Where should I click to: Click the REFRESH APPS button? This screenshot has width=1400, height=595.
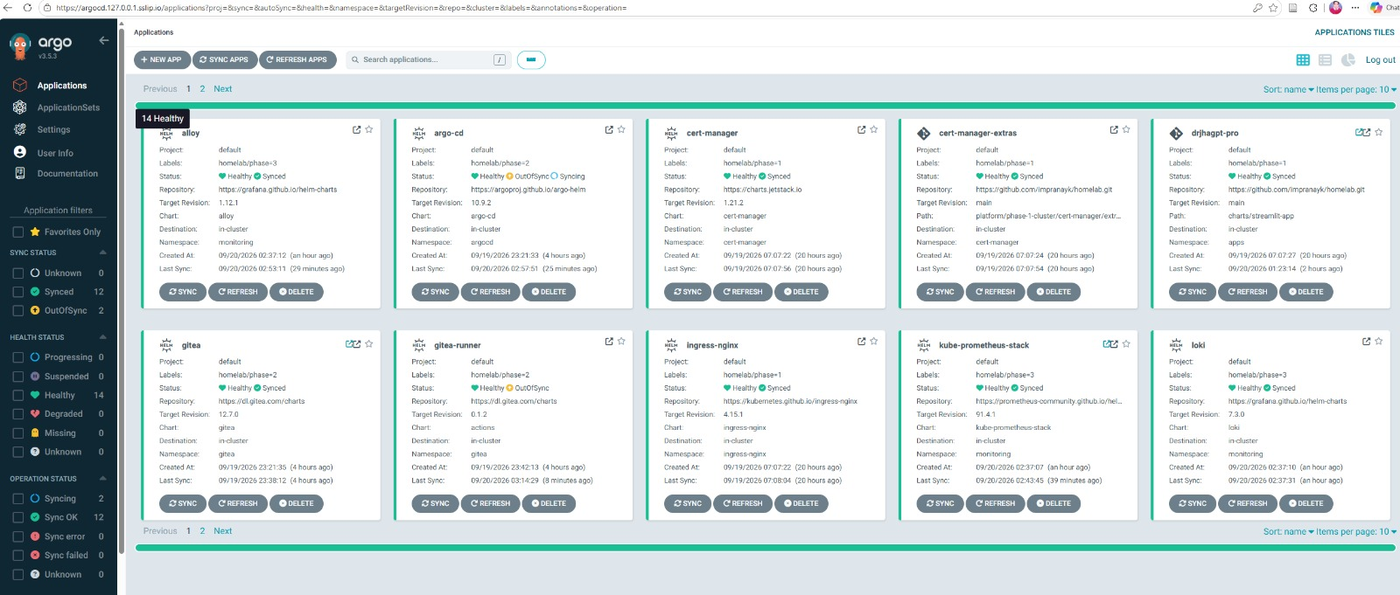point(297,60)
